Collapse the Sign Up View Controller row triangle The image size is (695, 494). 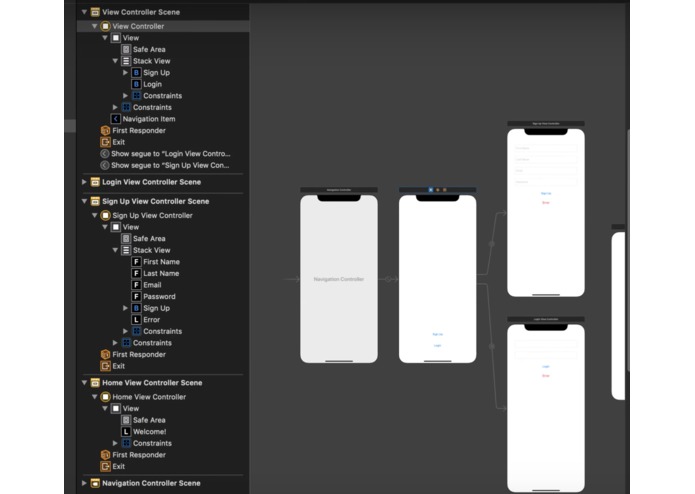(x=94, y=215)
